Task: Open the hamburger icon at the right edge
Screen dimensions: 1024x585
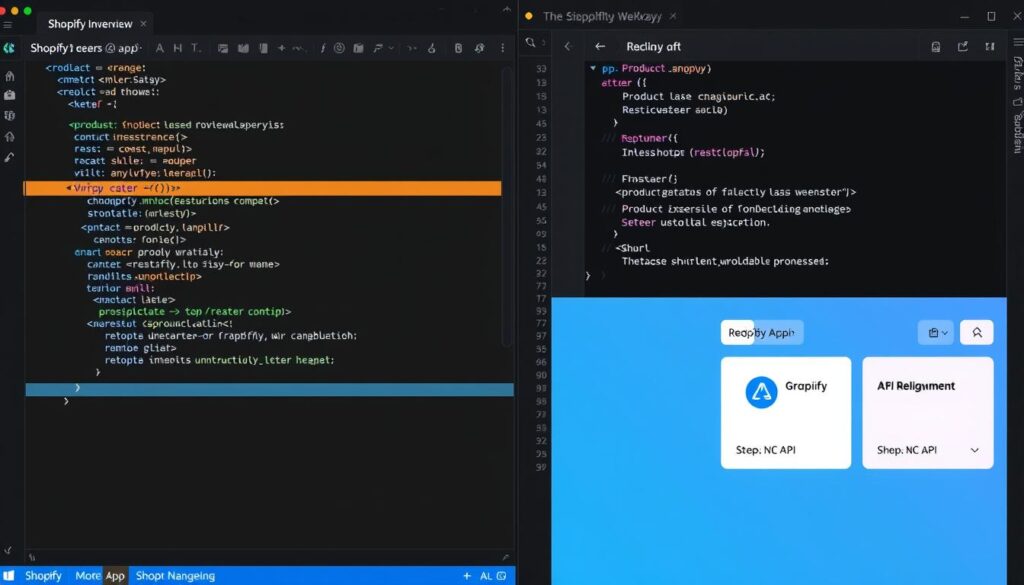Action: click(1017, 42)
